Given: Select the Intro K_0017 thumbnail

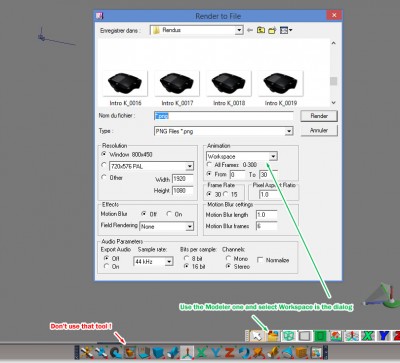Looking at the screenshot, I should pos(177,88).
